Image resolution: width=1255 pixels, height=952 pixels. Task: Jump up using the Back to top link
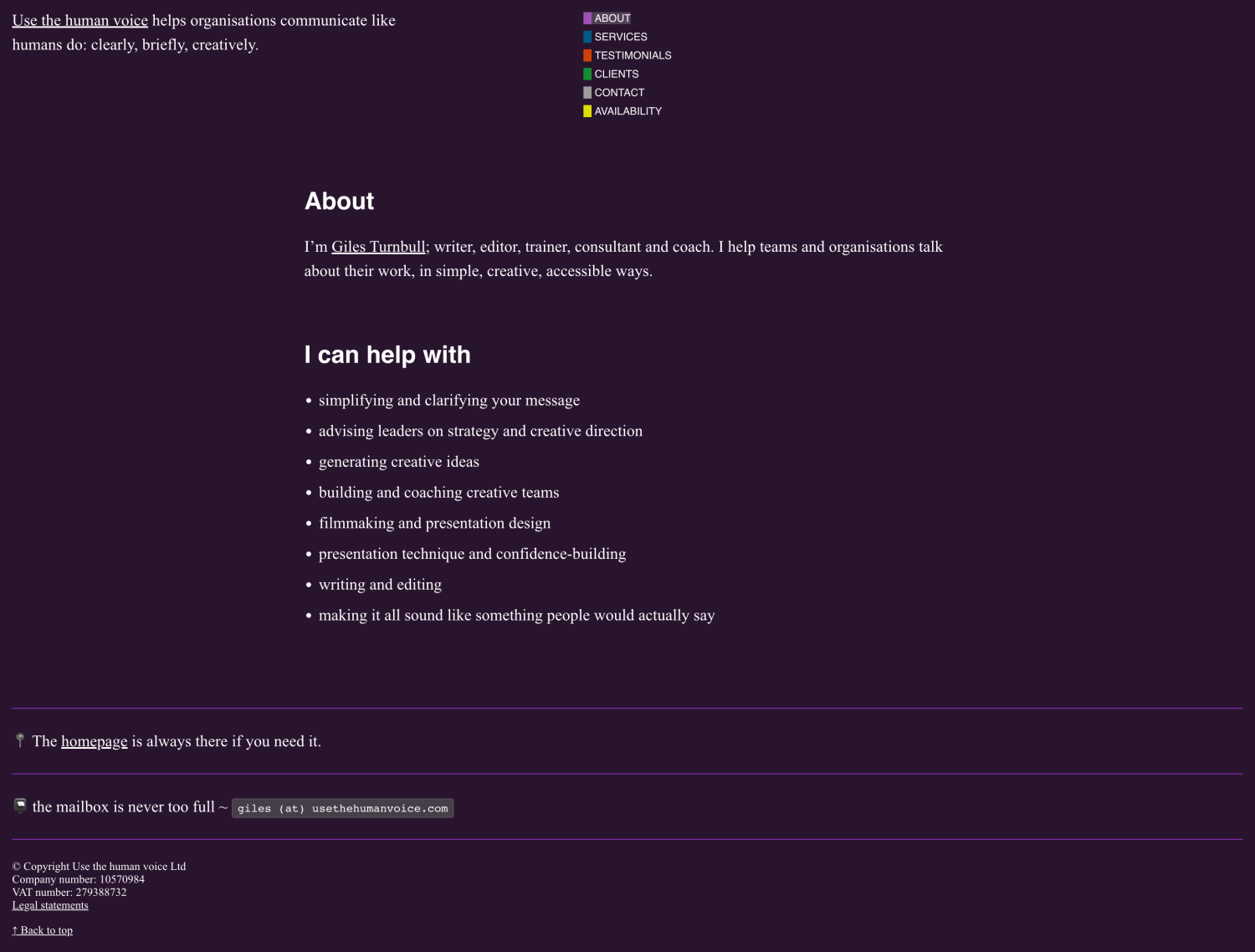pos(43,930)
